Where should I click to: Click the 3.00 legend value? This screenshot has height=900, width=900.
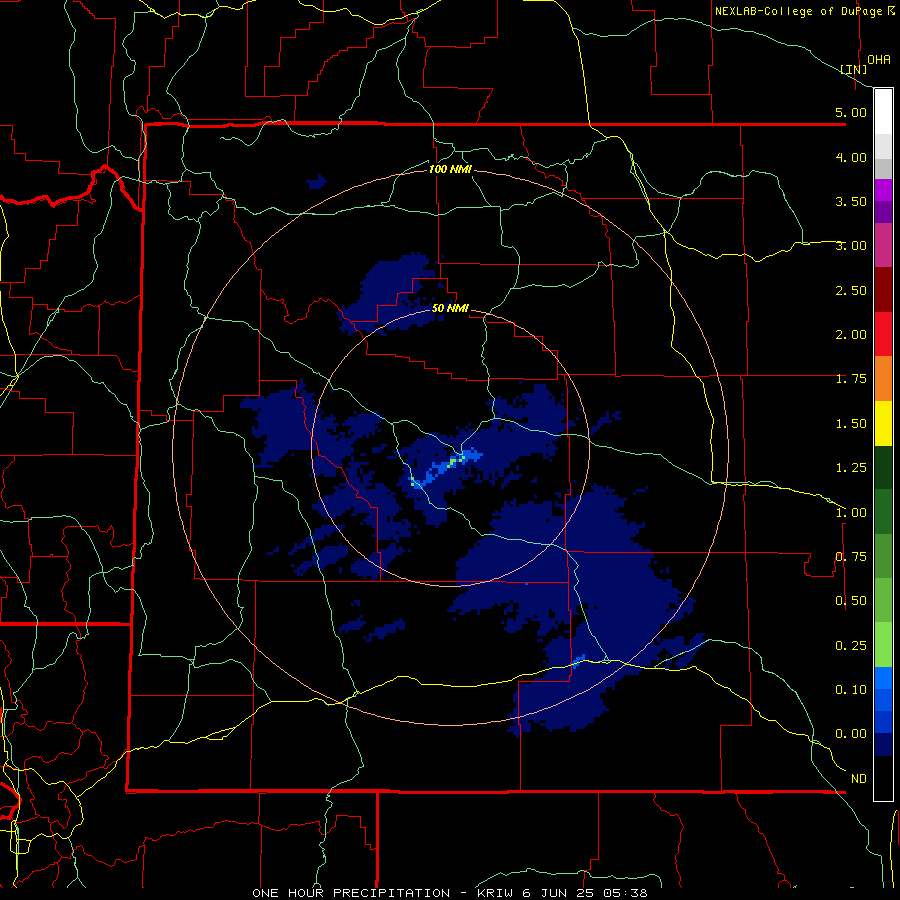pyautogui.click(x=851, y=246)
